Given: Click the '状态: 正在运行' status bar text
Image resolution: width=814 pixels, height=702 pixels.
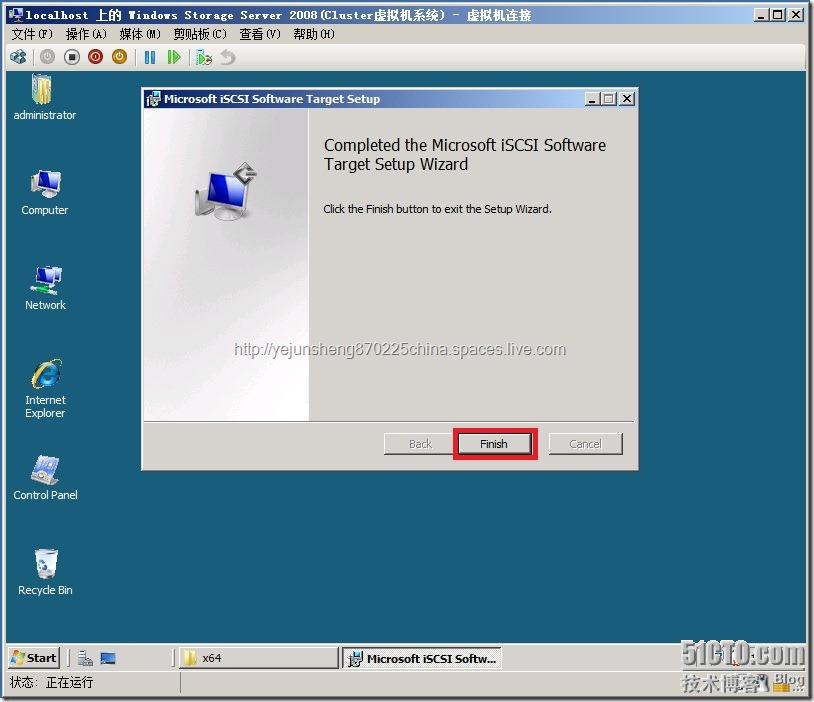Looking at the screenshot, I should [x=51, y=682].
